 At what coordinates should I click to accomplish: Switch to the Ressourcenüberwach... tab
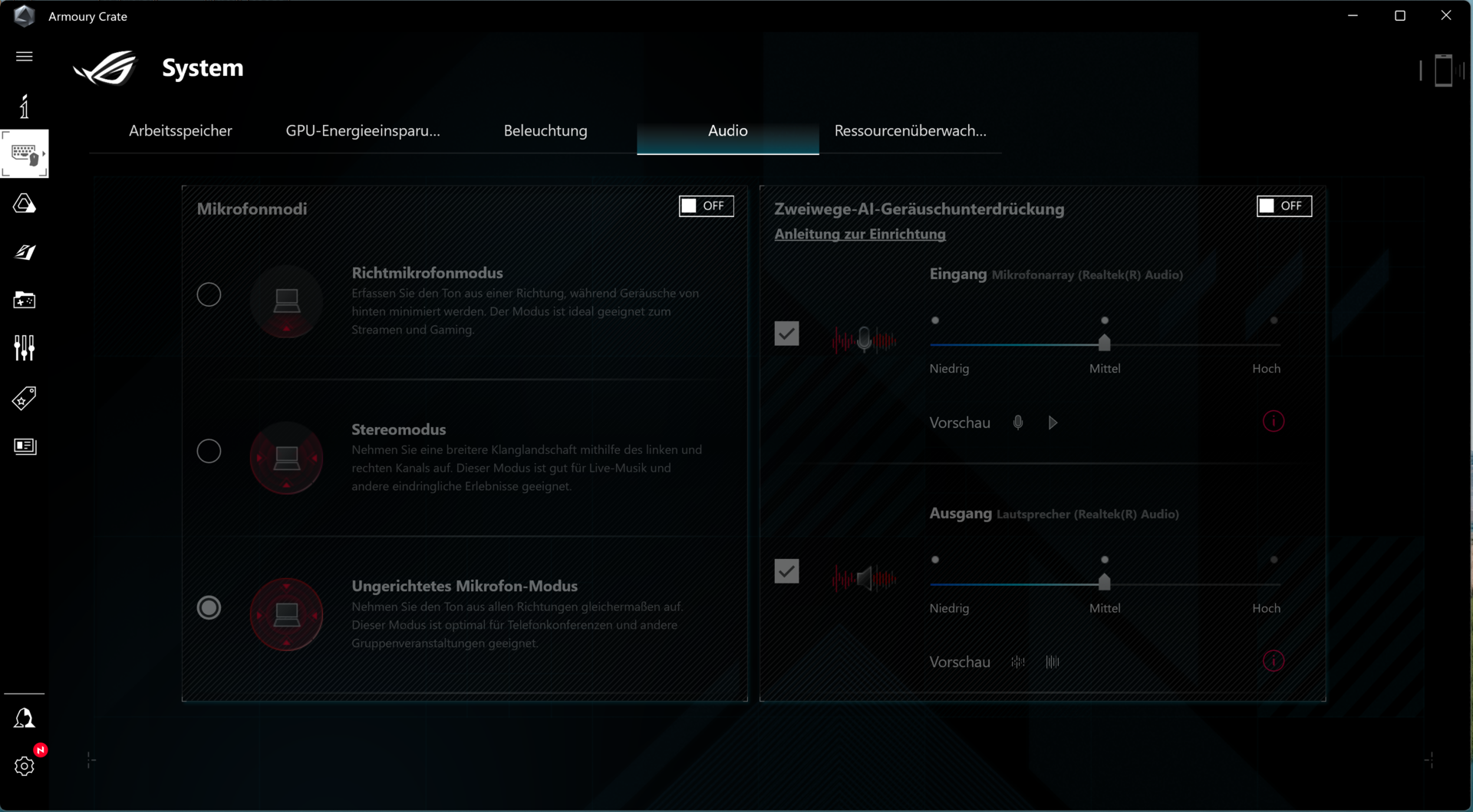tap(911, 131)
